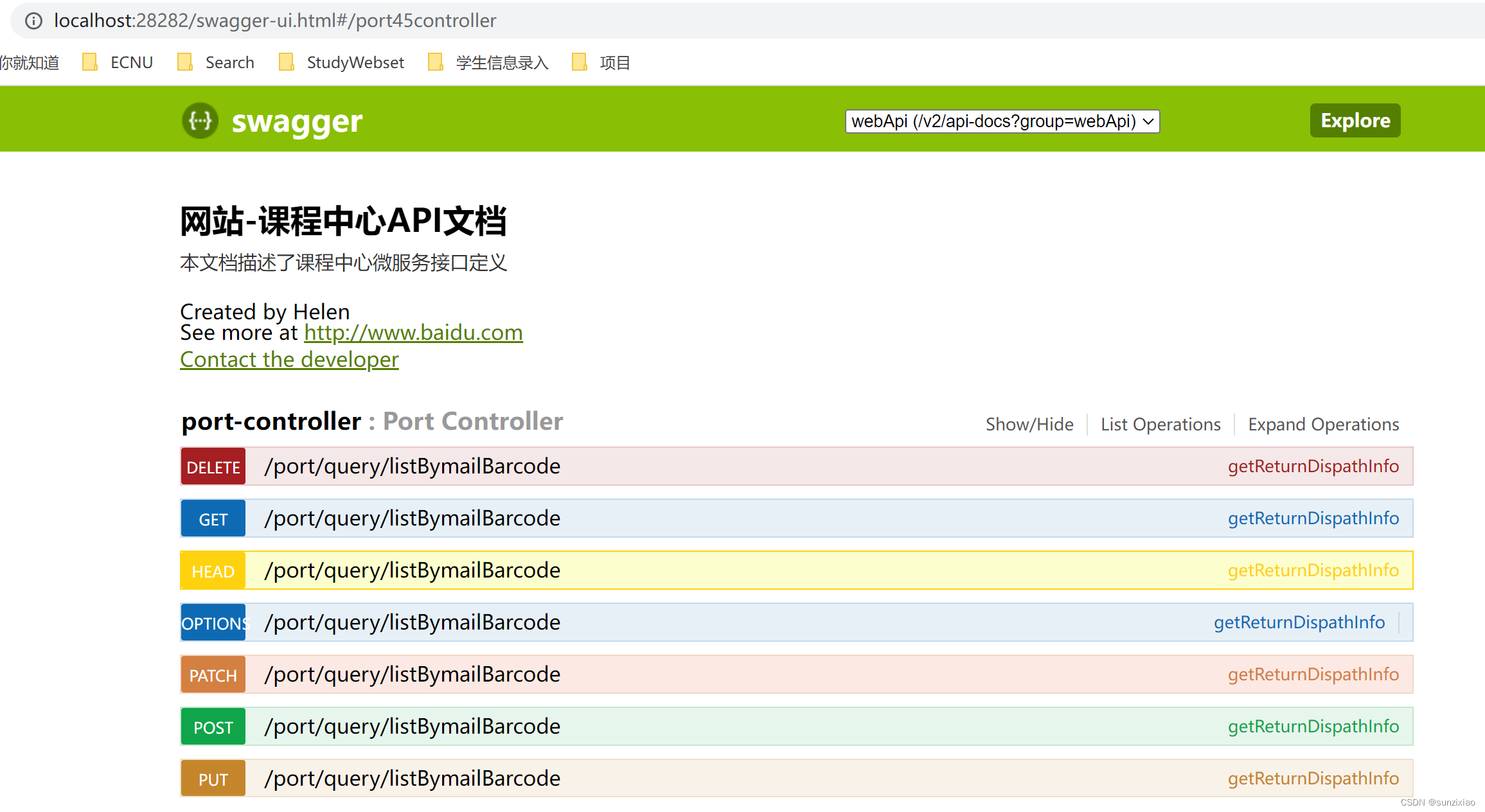Expand all operations via Expand Operations

pos(1324,424)
